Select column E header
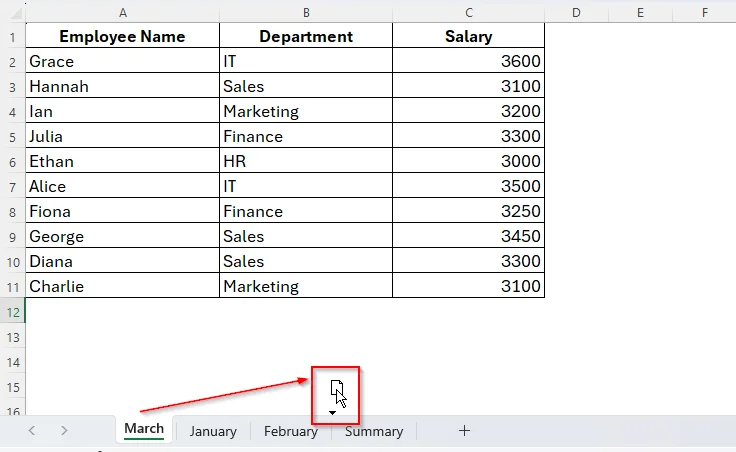 640,13
